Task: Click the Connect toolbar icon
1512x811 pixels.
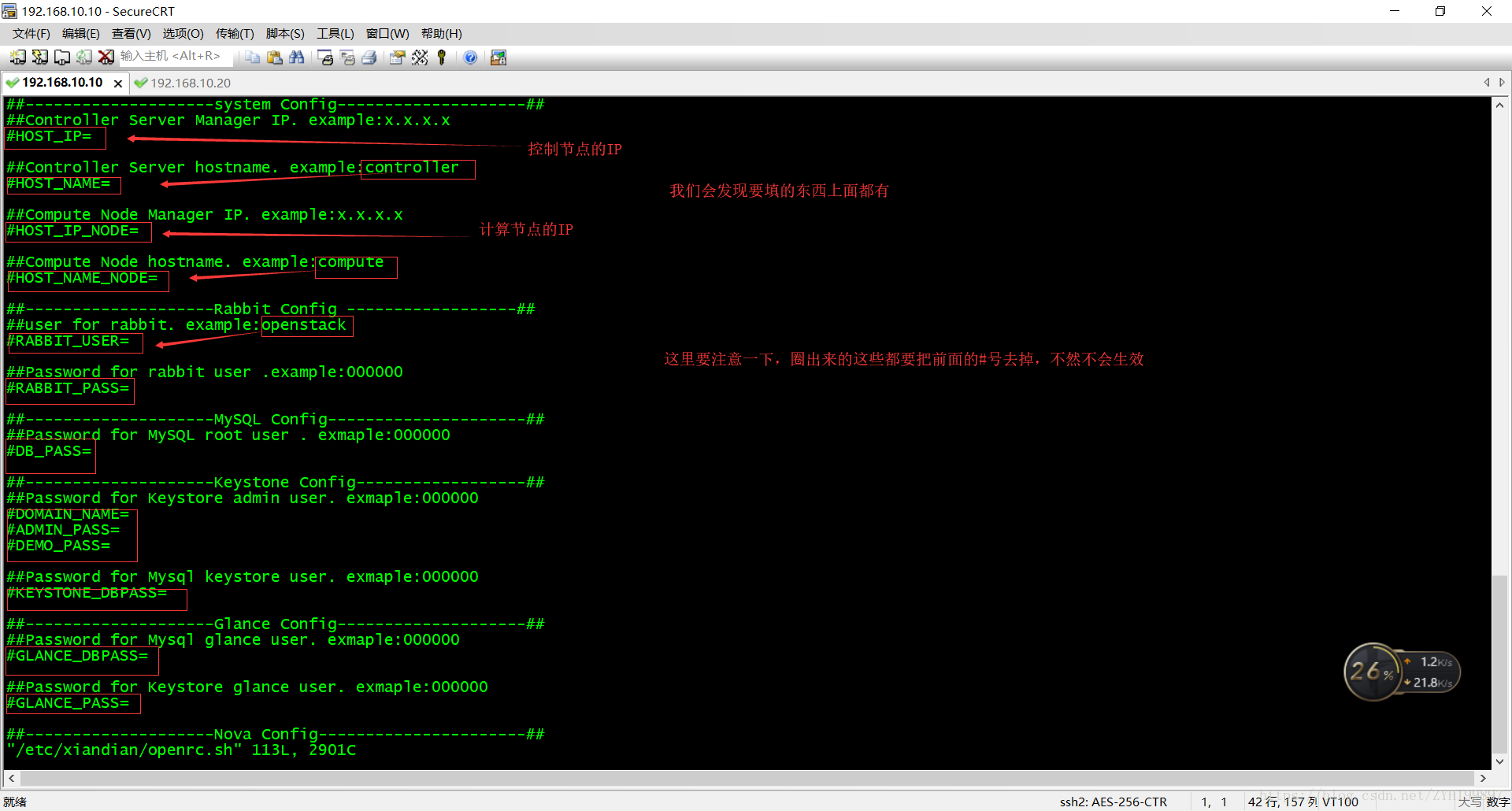Action: tap(17, 57)
